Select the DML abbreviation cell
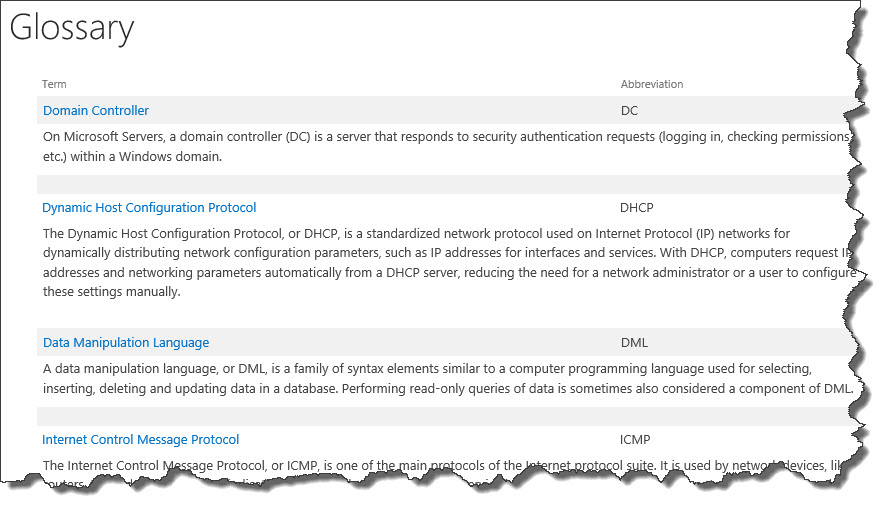Screen dimensions: 888x510 [x=634, y=342]
